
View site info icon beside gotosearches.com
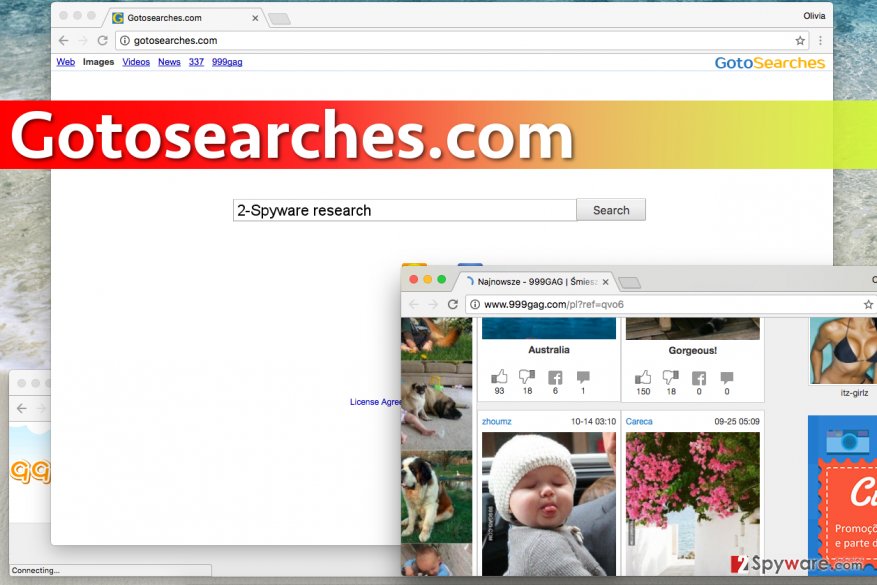125,40
